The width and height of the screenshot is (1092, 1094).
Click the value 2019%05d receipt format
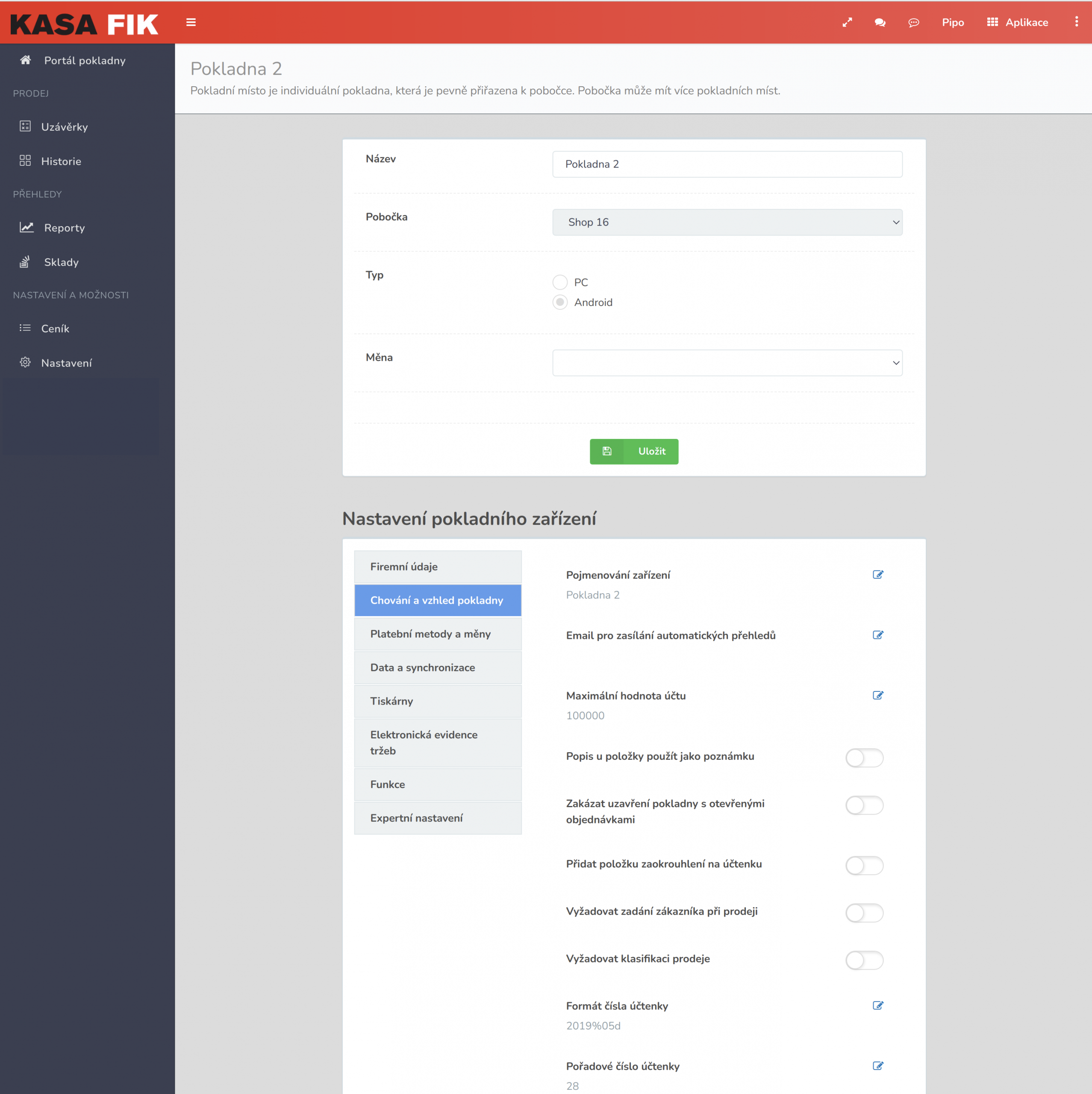coord(593,1026)
